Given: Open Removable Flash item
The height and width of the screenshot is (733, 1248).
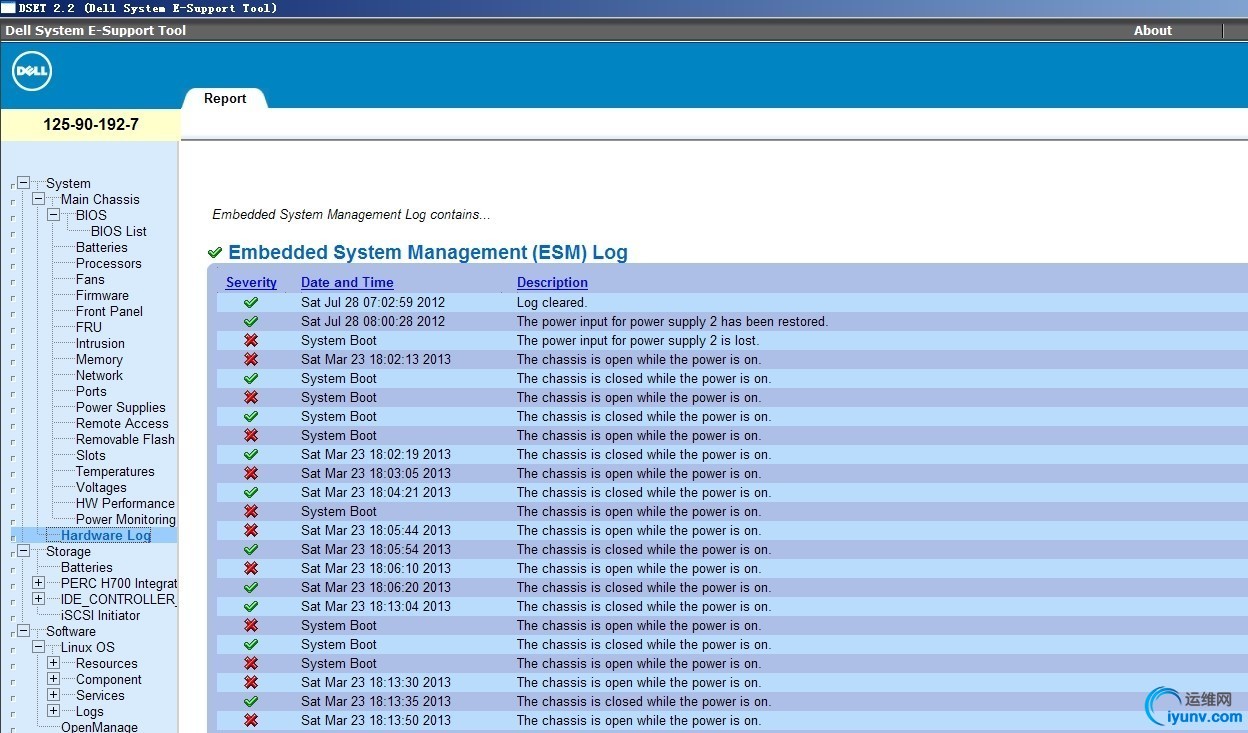Looking at the screenshot, I should point(125,439).
